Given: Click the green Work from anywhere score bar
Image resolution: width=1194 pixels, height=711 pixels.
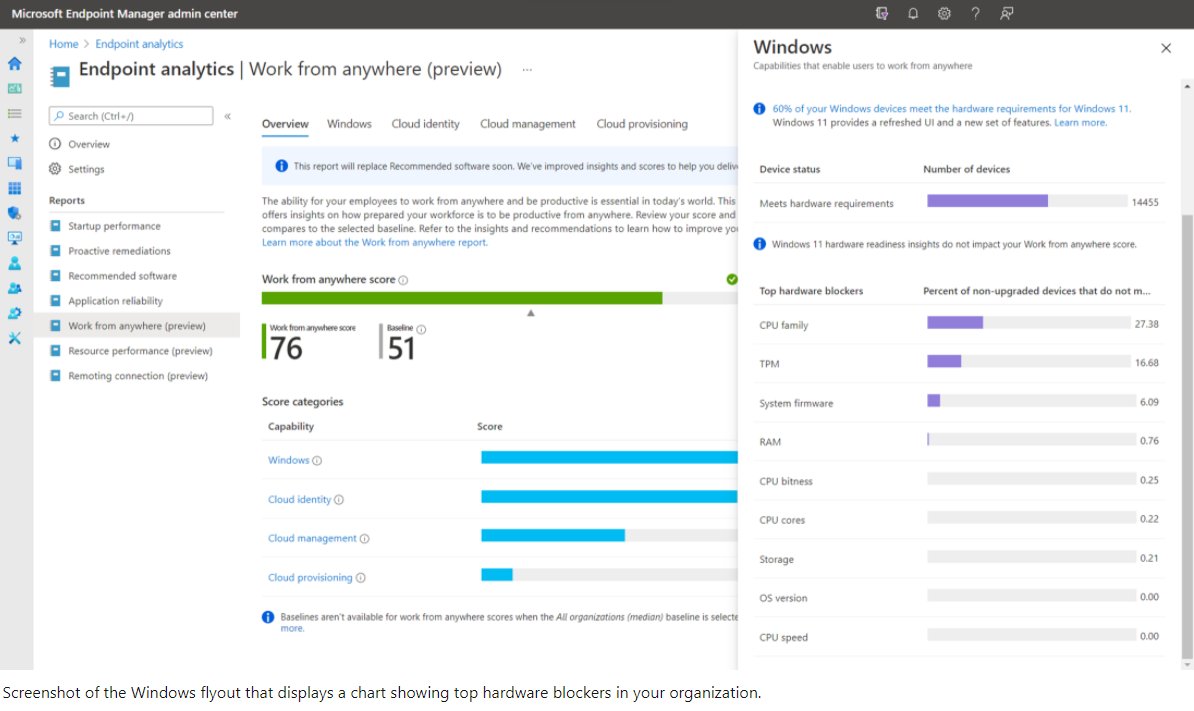Looking at the screenshot, I should [x=461, y=298].
